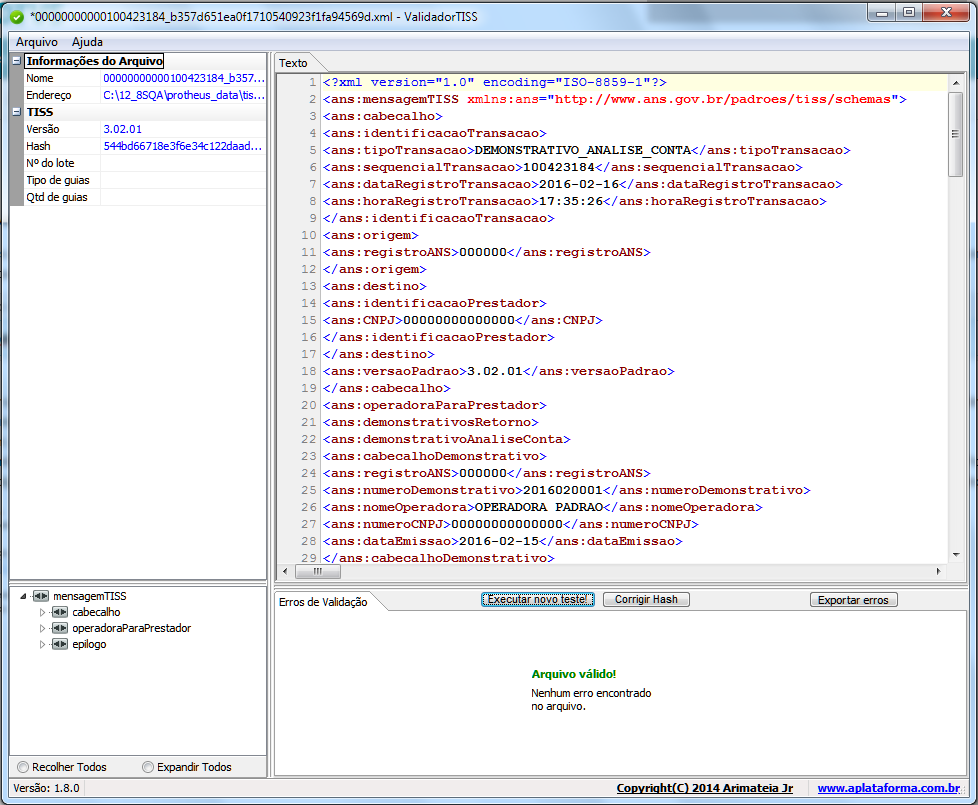Click the horaRegistroTransacao 17:35:26 line
This screenshot has width=978, height=805.
pyautogui.click(x=574, y=201)
